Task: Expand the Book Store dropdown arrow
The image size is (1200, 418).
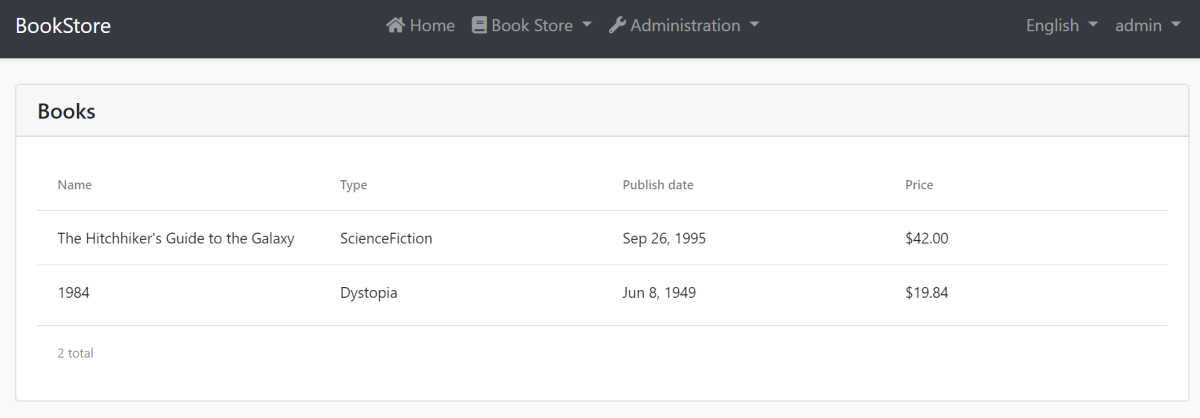Action: point(587,25)
